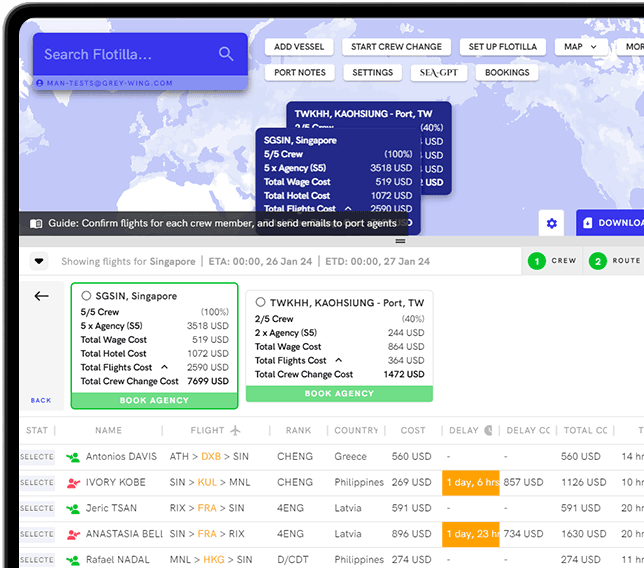This screenshot has width=644, height=568.
Task: Click the TOTAL CC column header
Action: (585, 430)
